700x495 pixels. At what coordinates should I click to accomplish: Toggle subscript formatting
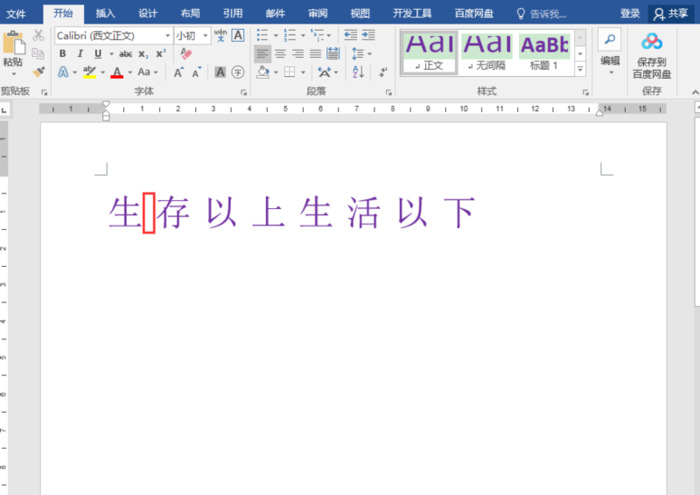click(143, 54)
